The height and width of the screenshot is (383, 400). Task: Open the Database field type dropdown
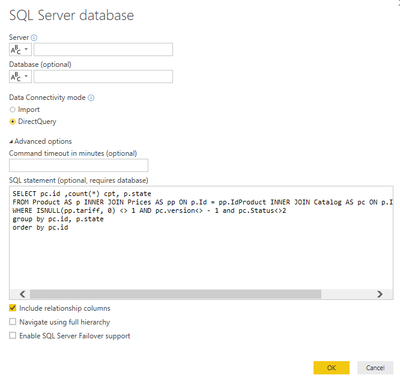(20, 76)
